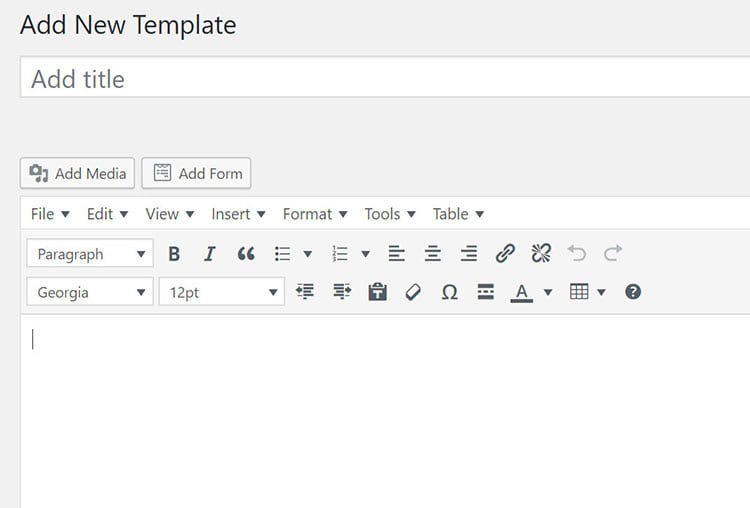Remove link with unlink icon
This screenshot has height=508, width=750.
click(541, 254)
